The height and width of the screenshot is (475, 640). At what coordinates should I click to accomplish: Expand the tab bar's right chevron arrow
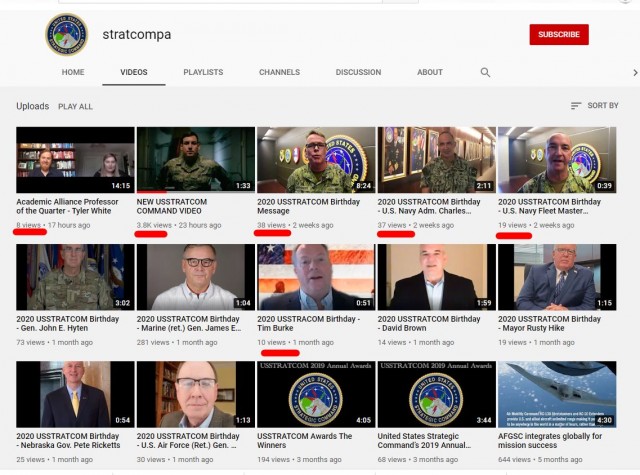(635, 73)
